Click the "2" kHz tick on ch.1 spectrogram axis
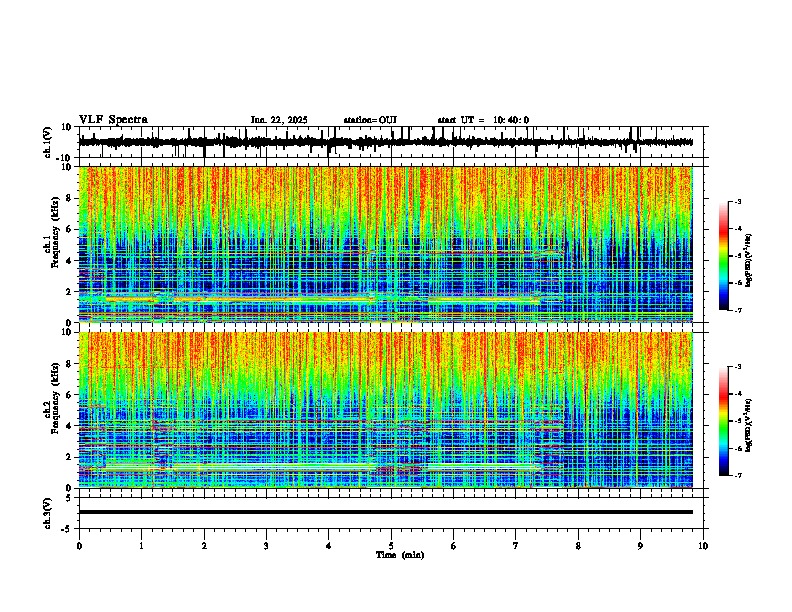This screenshot has height=612, width=792. (70, 292)
